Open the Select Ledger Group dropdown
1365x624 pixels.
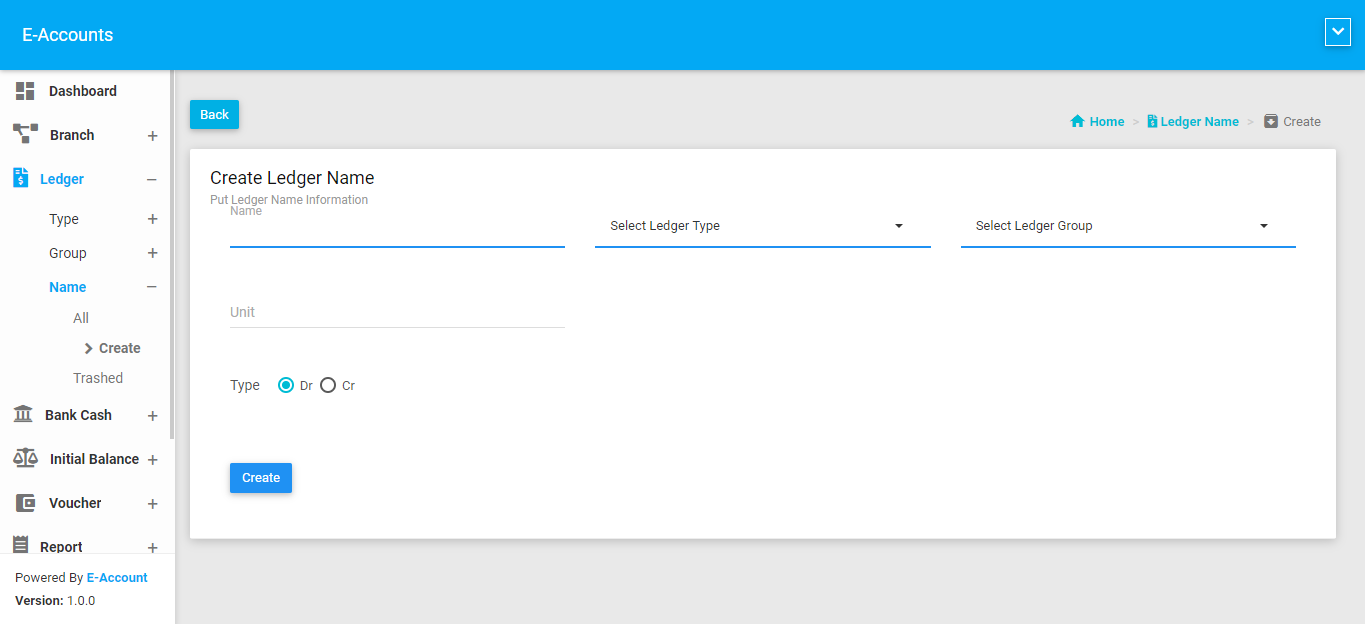[1127, 226]
